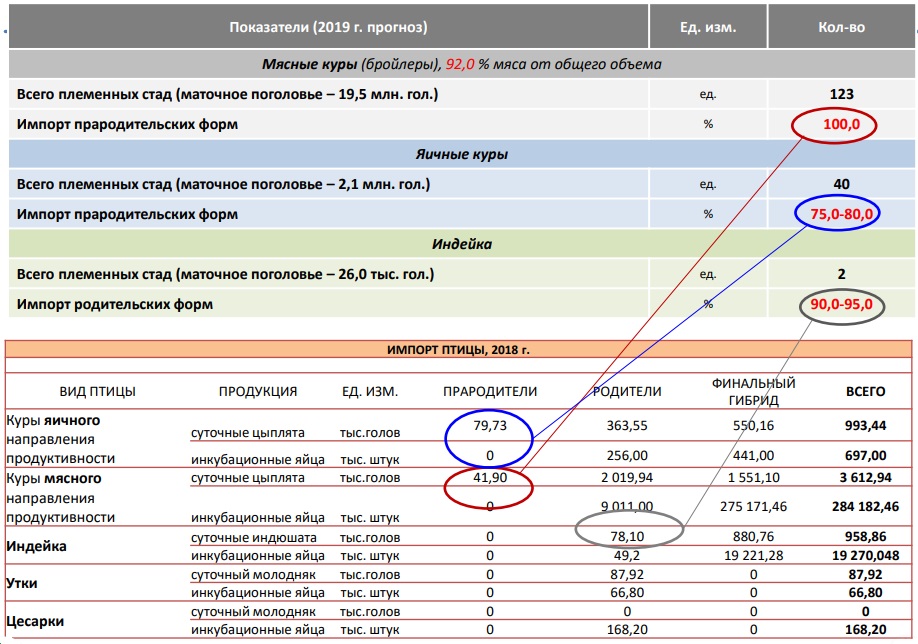Image resolution: width=918 pixels, height=644 pixels.
Task: Click the header 'Показатели (2019 г. прогноз)'
Action: [x=328, y=27]
